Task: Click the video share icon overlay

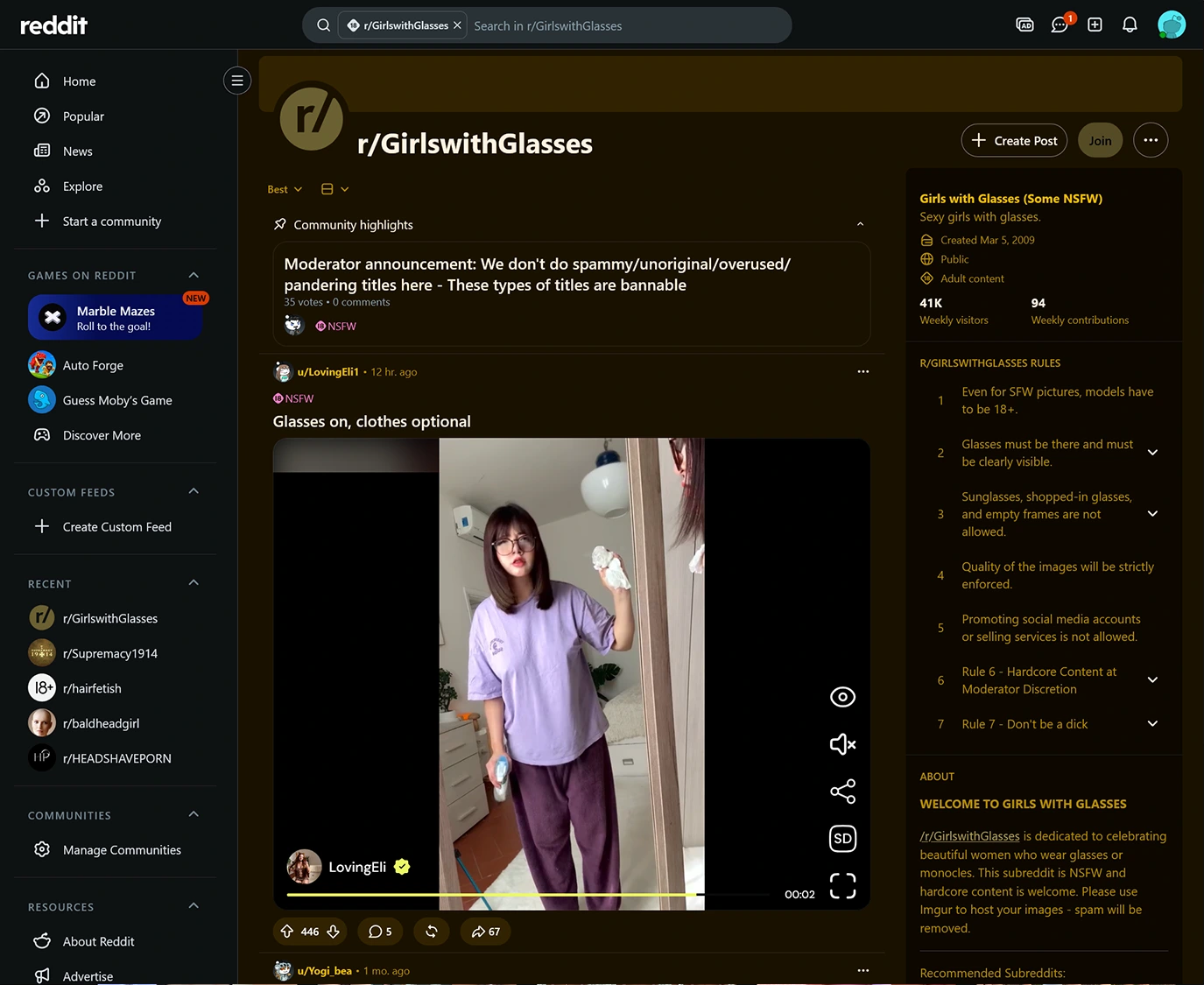Action: (842, 792)
